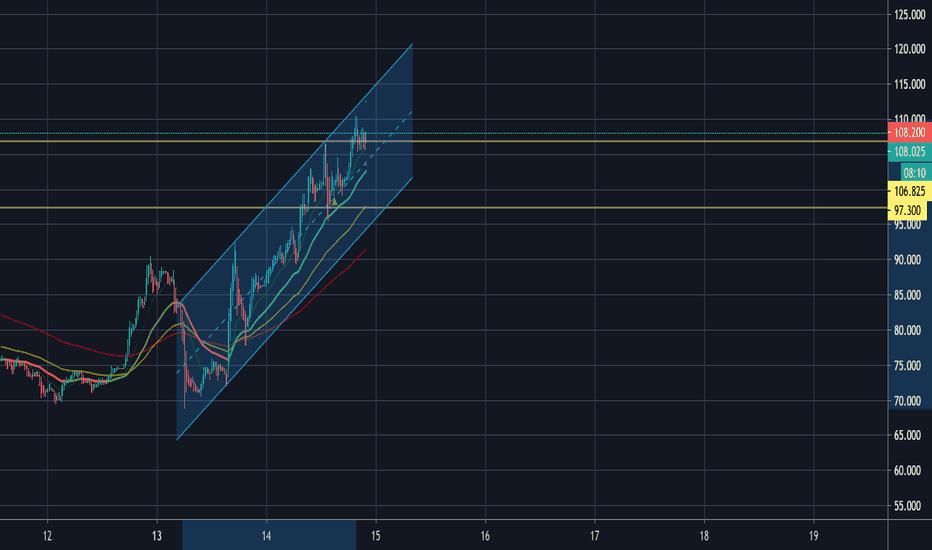Click the 80.000 price axis label
This screenshot has height=550, width=932.
coord(908,330)
